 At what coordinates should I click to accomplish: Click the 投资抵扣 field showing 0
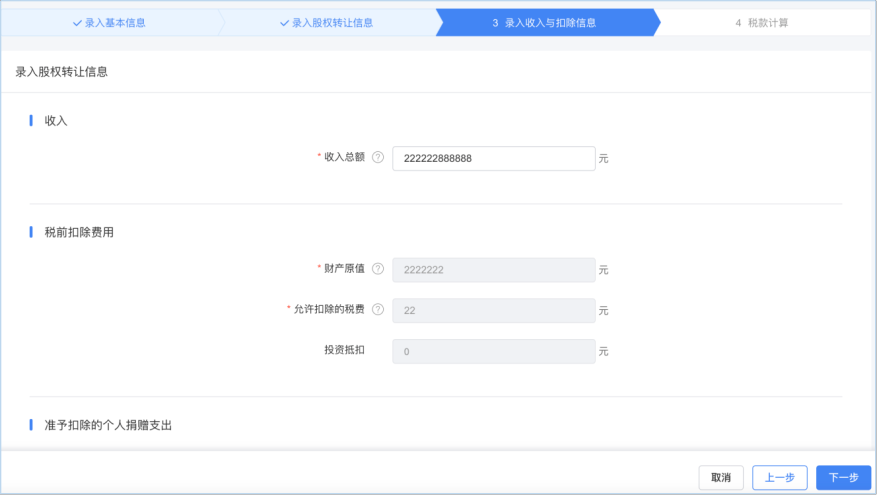click(494, 351)
